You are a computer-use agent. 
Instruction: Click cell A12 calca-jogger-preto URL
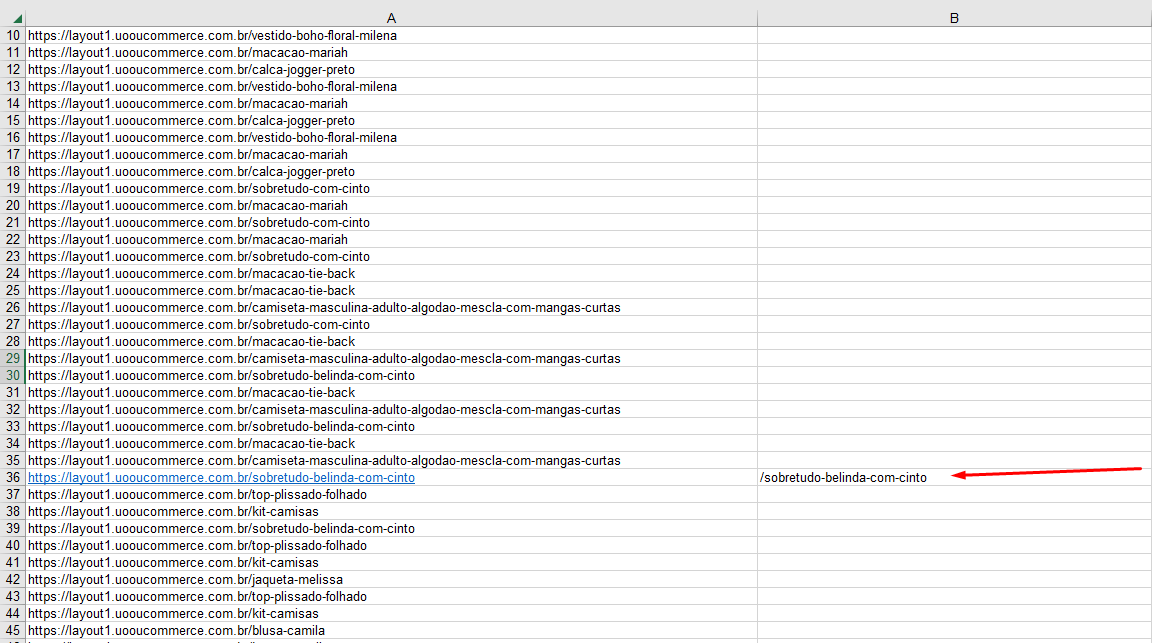point(391,70)
